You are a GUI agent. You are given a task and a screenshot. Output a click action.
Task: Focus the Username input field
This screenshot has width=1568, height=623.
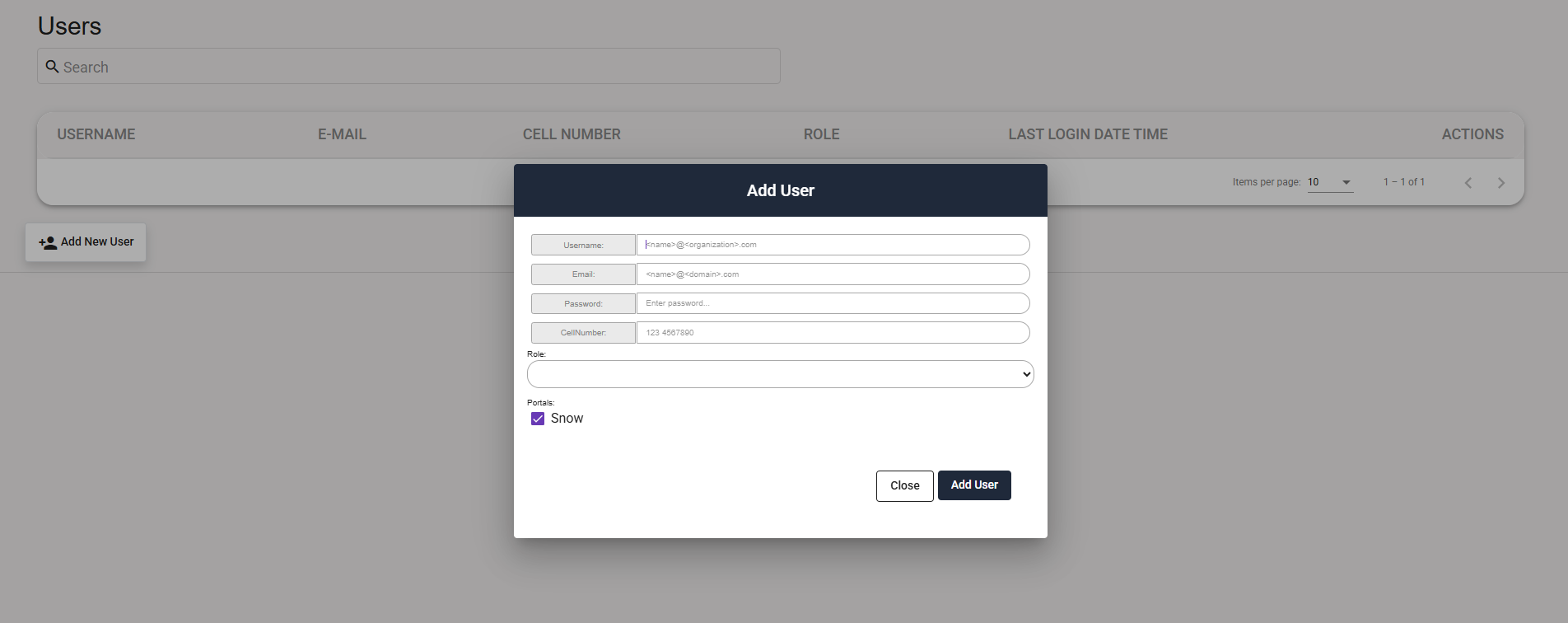(x=832, y=245)
